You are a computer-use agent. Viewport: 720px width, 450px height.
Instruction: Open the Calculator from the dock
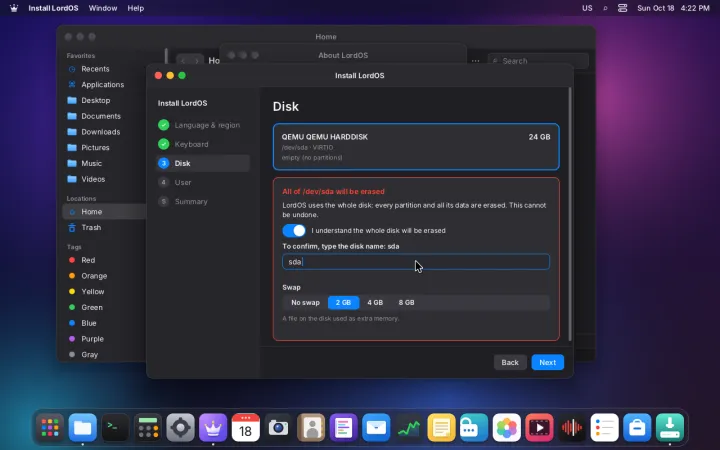click(x=148, y=428)
